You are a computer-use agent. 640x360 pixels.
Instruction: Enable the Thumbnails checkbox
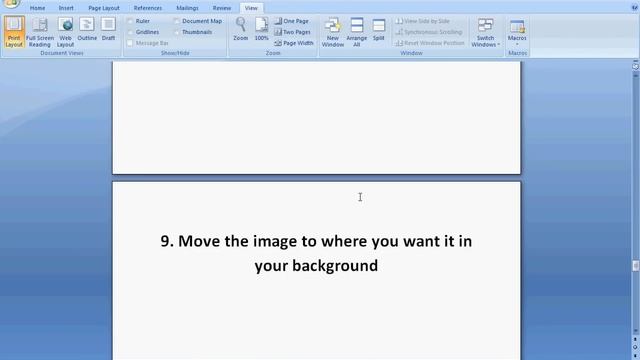(x=177, y=32)
